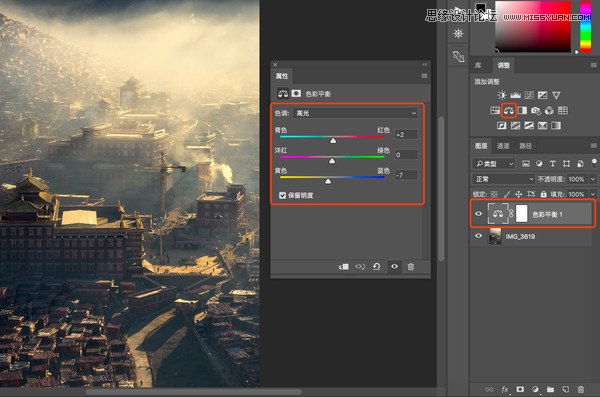The width and height of the screenshot is (600, 397).
Task: Filter layers by smart object type
Action: pos(580,164)
